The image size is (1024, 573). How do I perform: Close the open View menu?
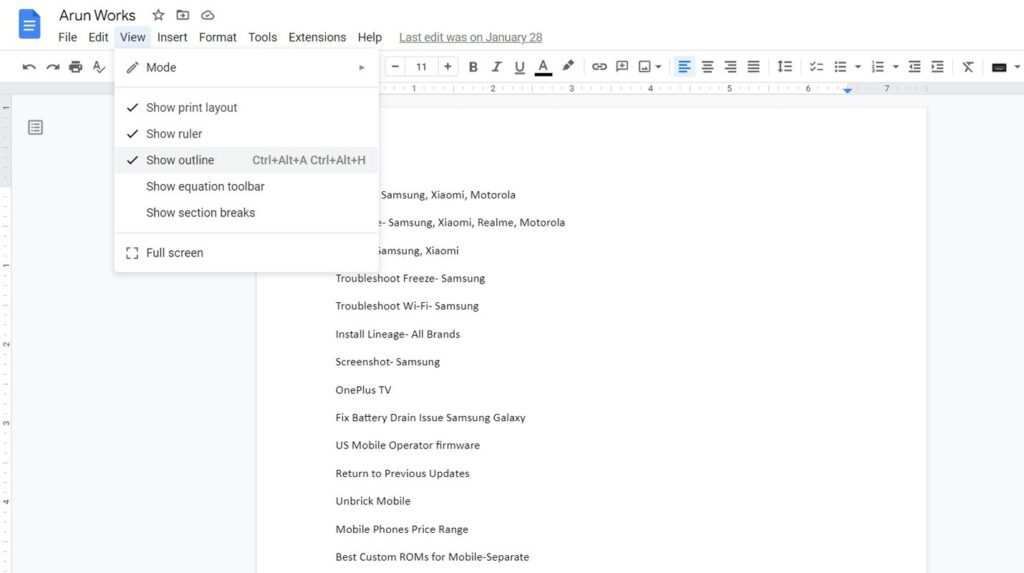click(x=133, y=37)
